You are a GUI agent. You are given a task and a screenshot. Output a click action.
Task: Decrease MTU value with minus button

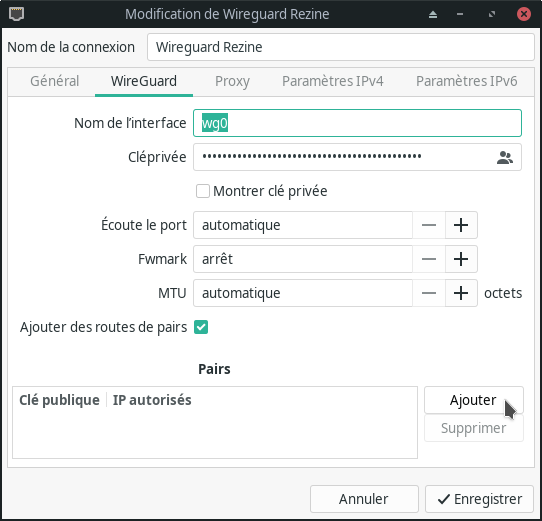429,293
